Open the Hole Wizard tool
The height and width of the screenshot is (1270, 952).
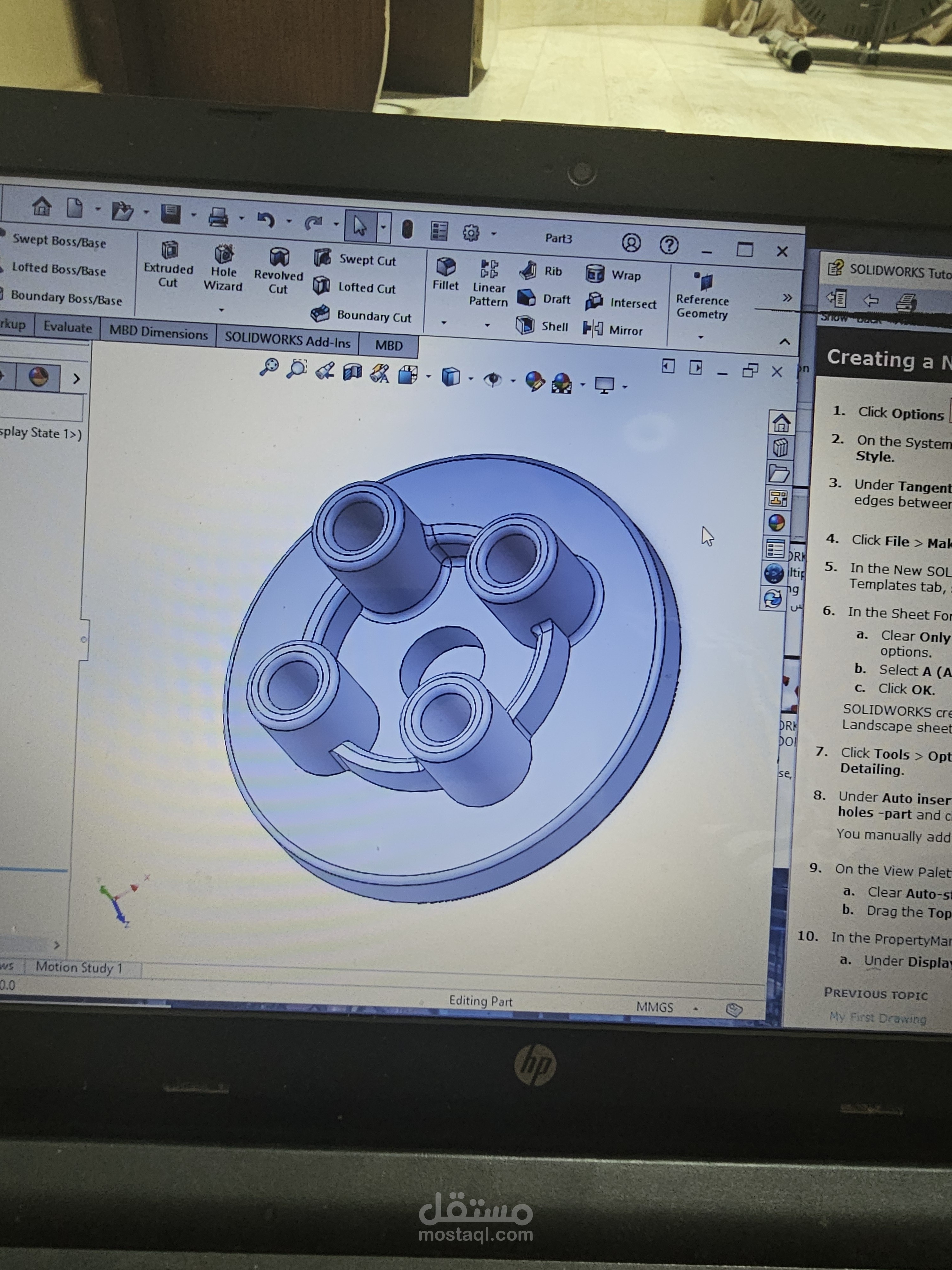pyautogui.click(x=223, y=268)
